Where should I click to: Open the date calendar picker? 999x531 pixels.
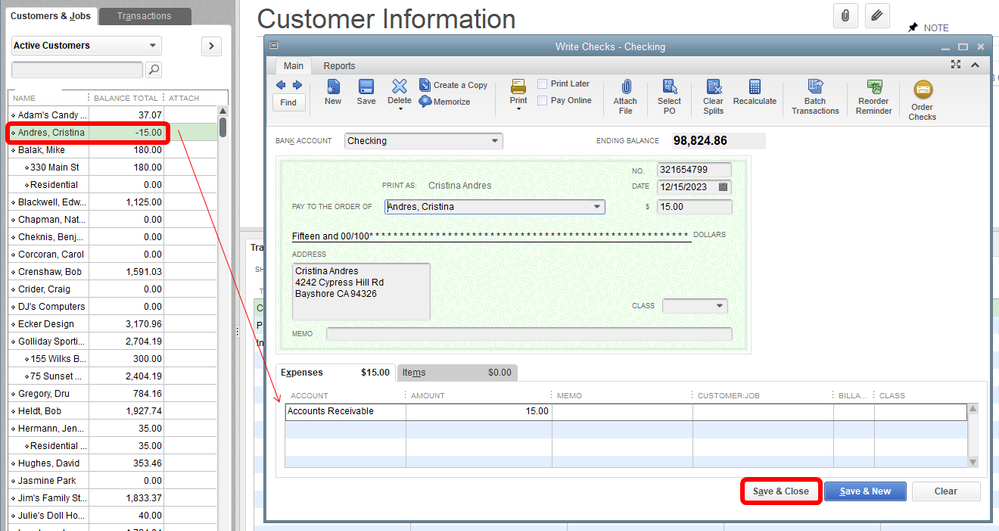724,187
